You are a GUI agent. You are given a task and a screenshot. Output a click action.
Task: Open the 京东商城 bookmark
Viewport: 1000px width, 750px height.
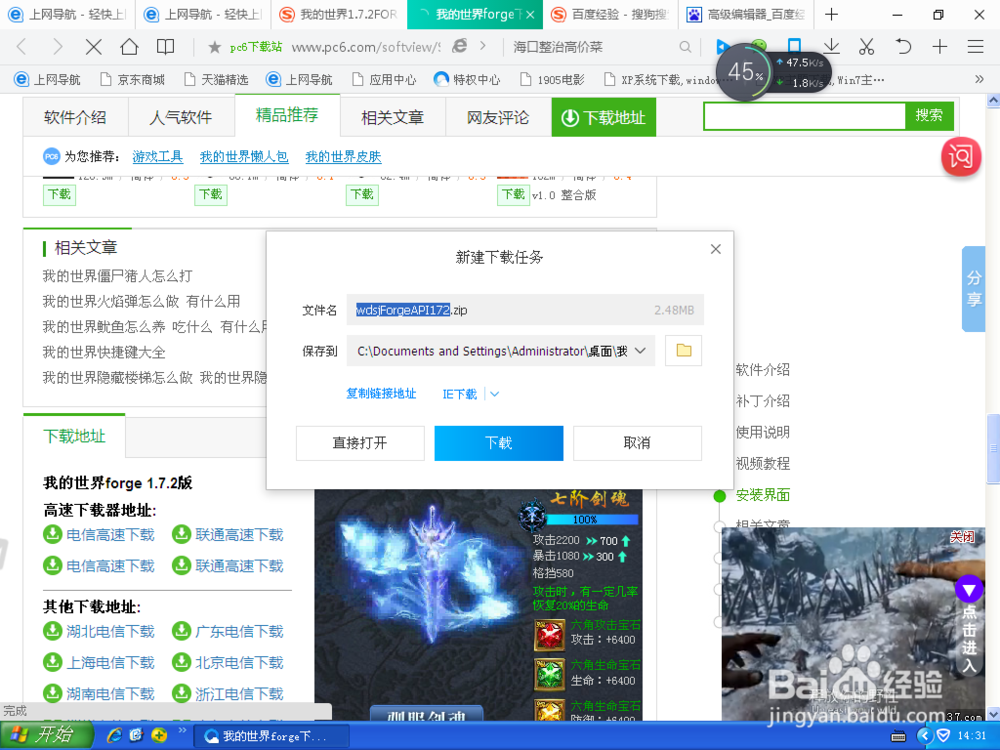coord(132,80)
